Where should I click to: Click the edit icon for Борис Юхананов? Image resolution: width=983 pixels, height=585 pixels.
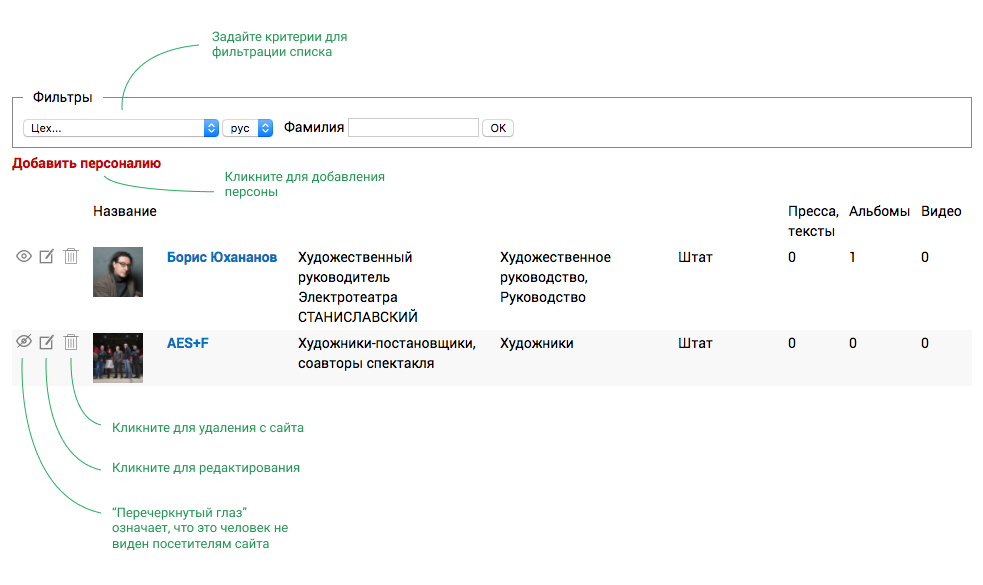tap(47, 257)
